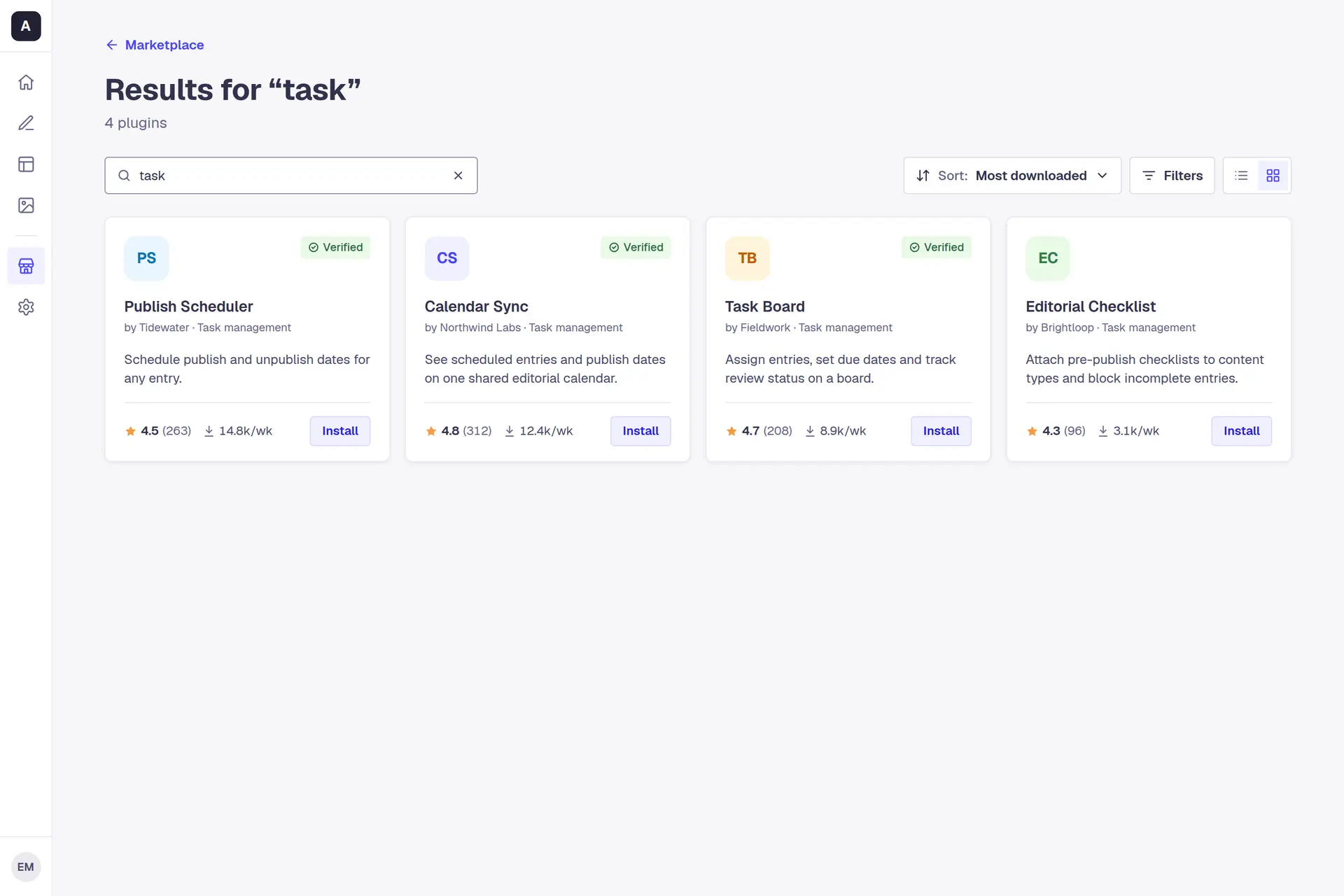Click the EC plugin icon

1048,258
